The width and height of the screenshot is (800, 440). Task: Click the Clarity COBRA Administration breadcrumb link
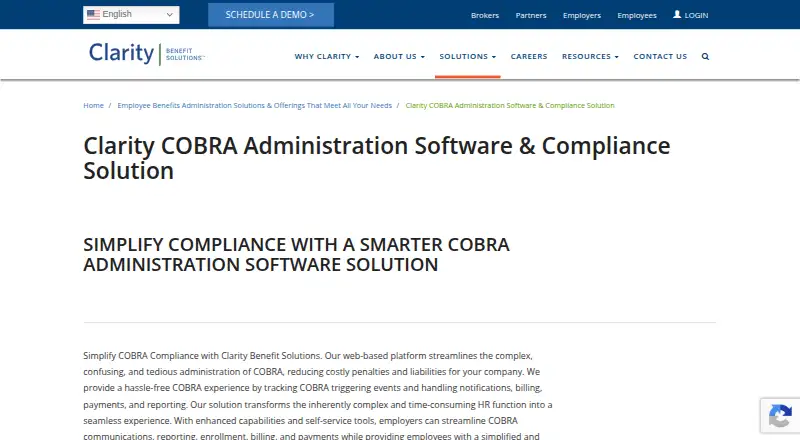coord(510,106)
